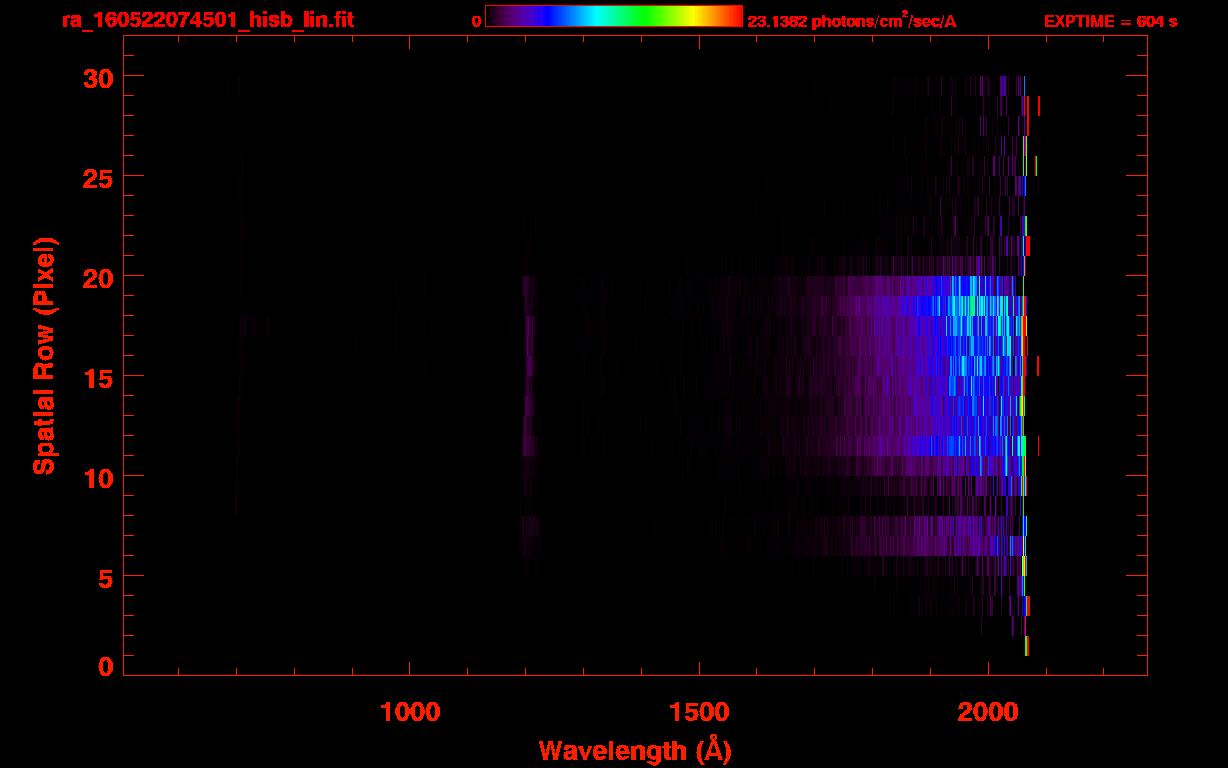Click the 23.1362 photons/cm²/sec/A label
Image resolution: width=1228 pixels, height=768 pixels.
(x=852, y=21)
